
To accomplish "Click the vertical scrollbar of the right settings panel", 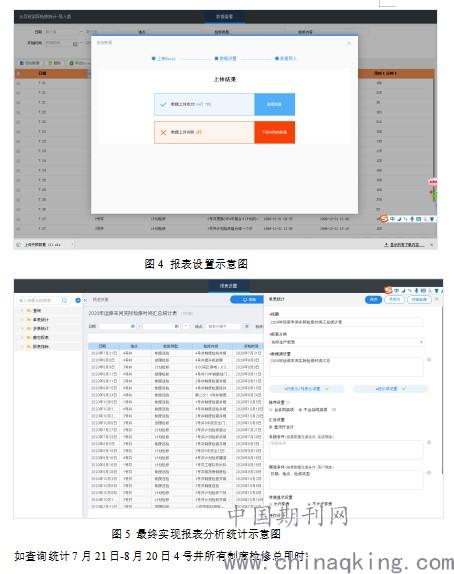I will pos(442,390).
